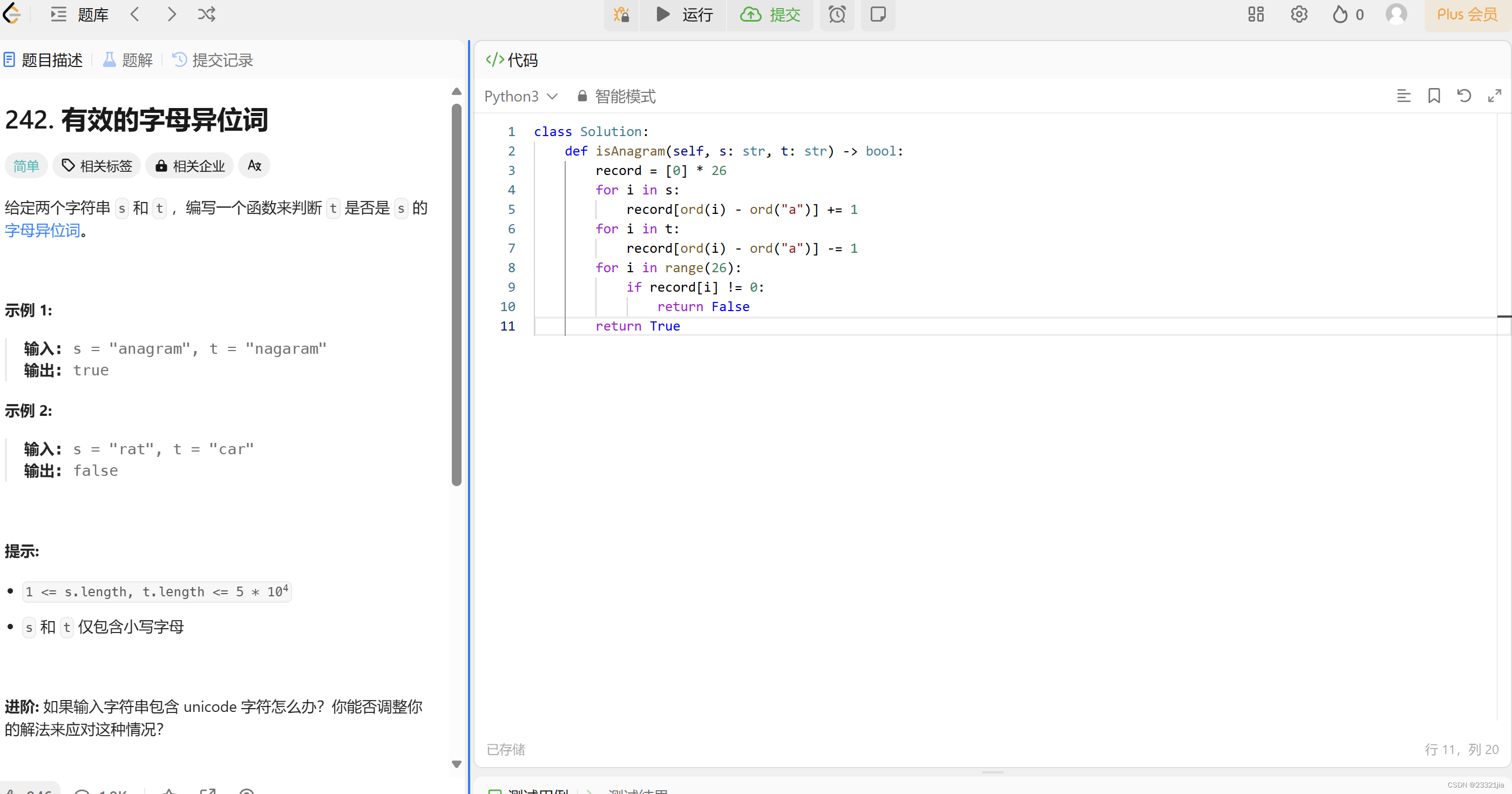Run the code with 运行
Screen dimensions: 1512x794
click(x=684, y=14)
